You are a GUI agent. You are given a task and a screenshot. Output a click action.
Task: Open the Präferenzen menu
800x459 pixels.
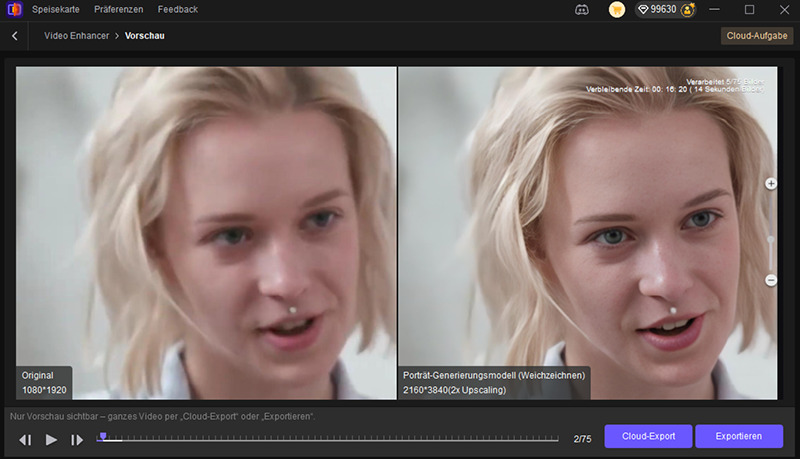tap(118, 9)
